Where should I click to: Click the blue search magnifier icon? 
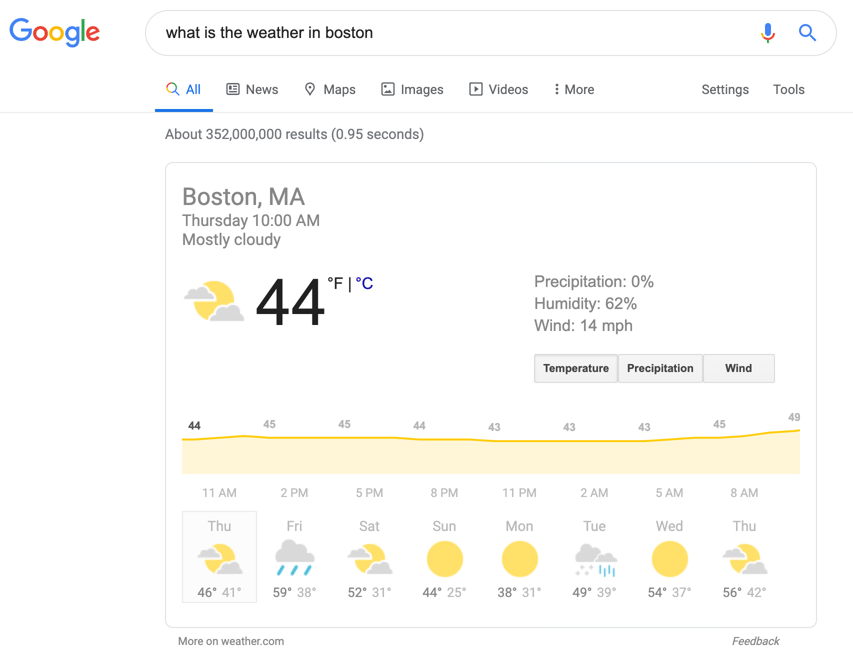pyautogui.click(x=807, y=33)
